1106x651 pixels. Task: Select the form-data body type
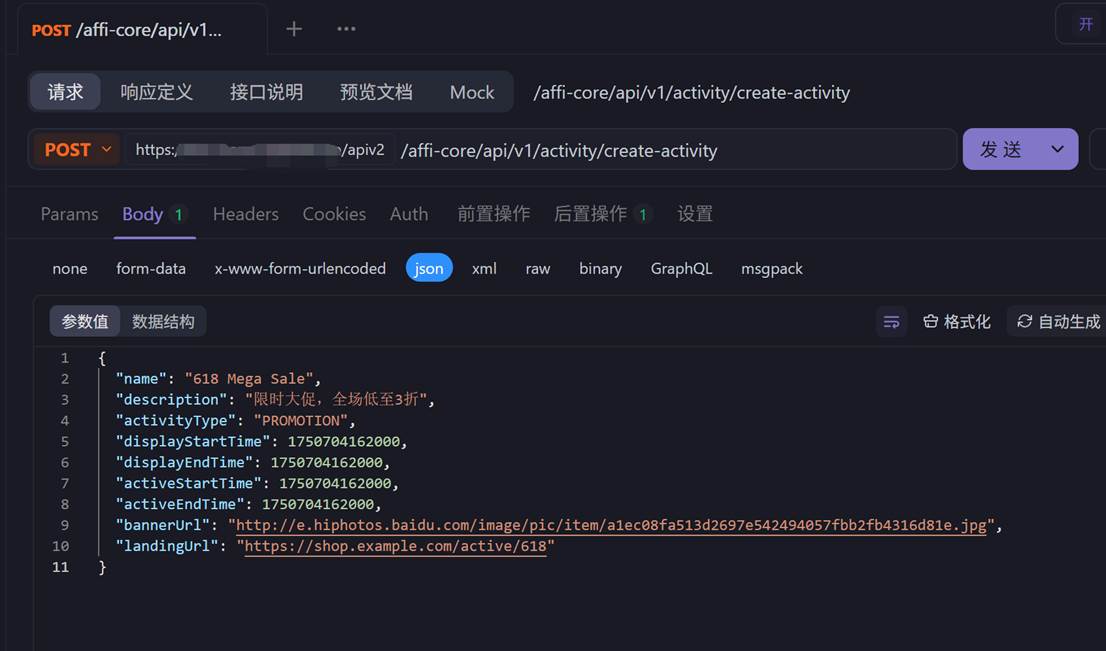[151, 269]
